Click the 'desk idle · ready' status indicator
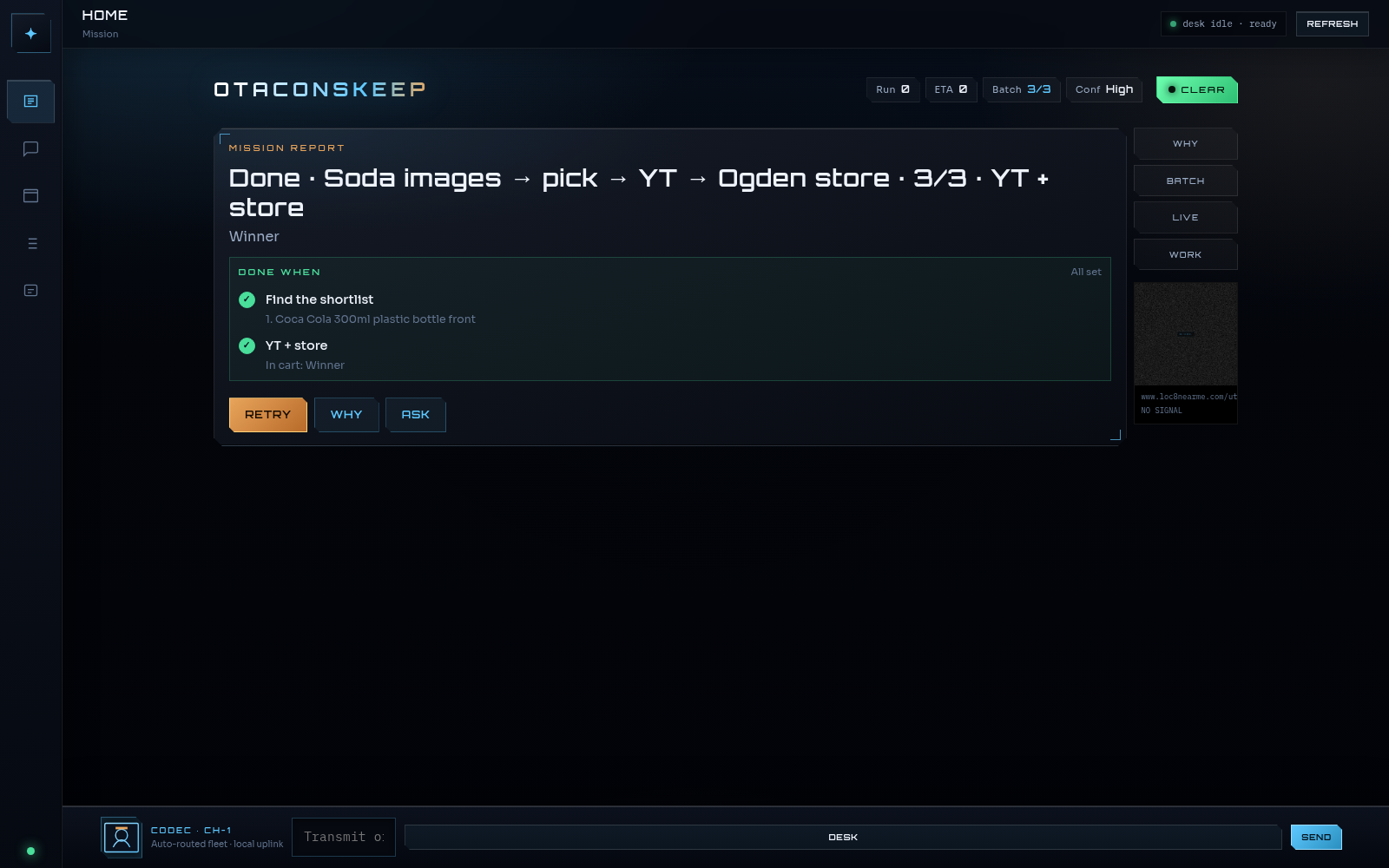1389x868 pixels. 1223,24
